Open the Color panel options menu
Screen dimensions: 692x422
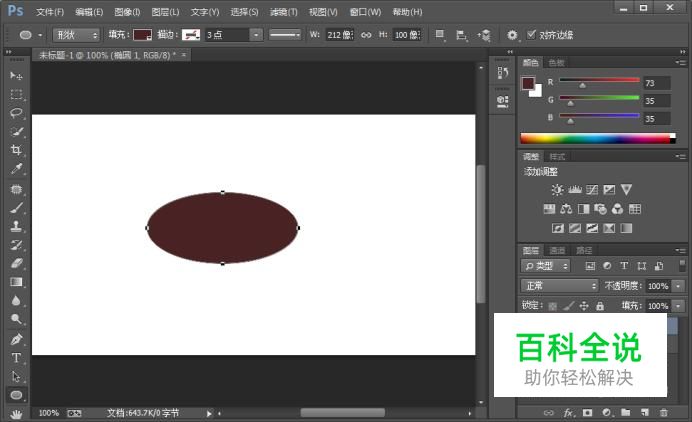click(680, 63)
